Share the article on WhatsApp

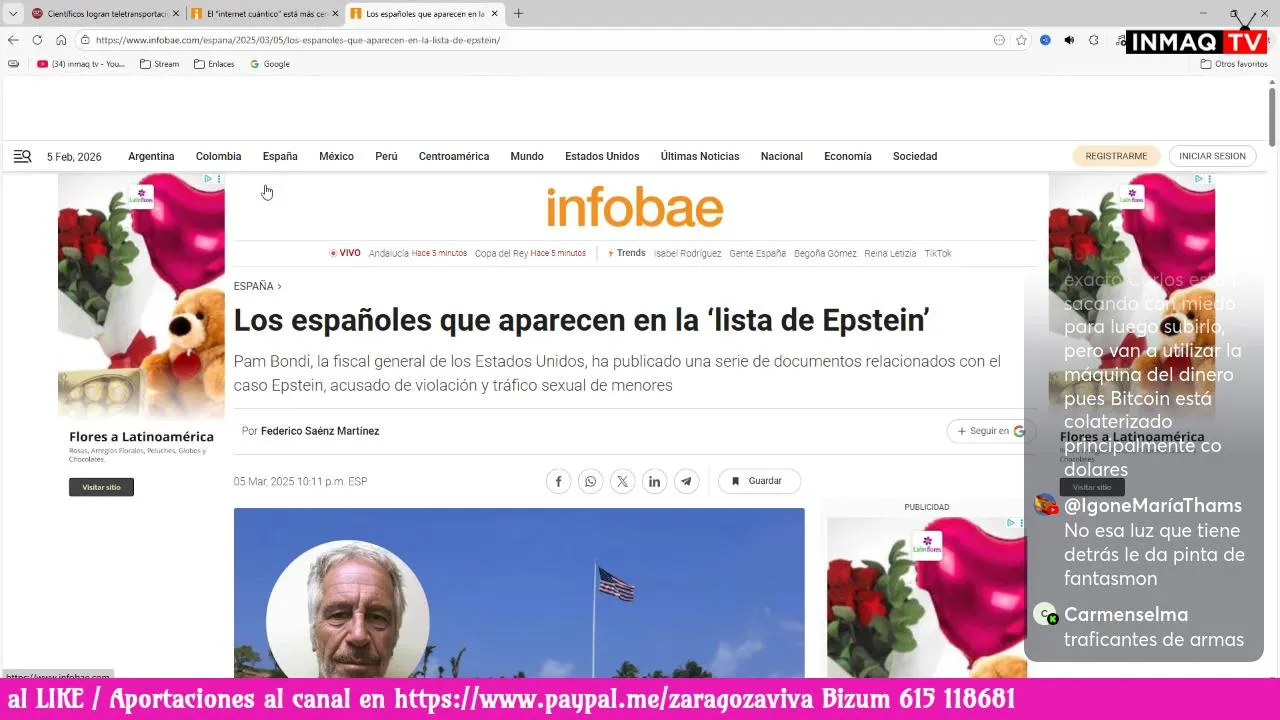[x=590, y=481]
